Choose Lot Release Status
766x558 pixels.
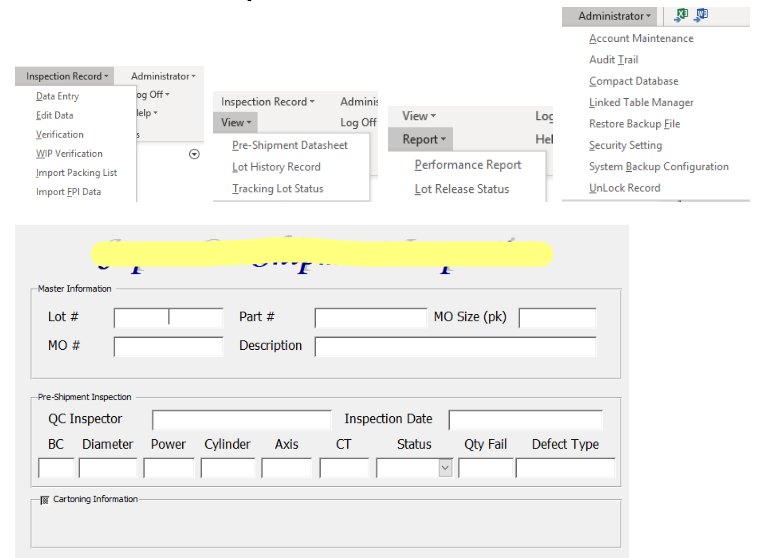(x=462, y=189)
